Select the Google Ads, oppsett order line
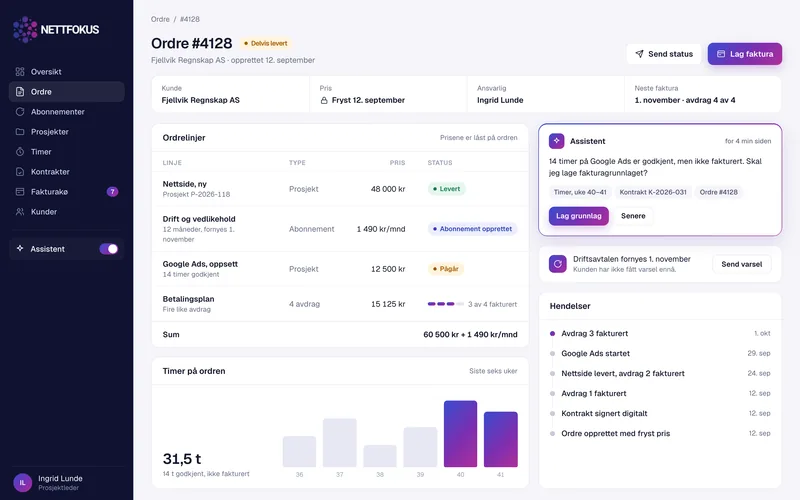800x500 pixels. point(340,269)
